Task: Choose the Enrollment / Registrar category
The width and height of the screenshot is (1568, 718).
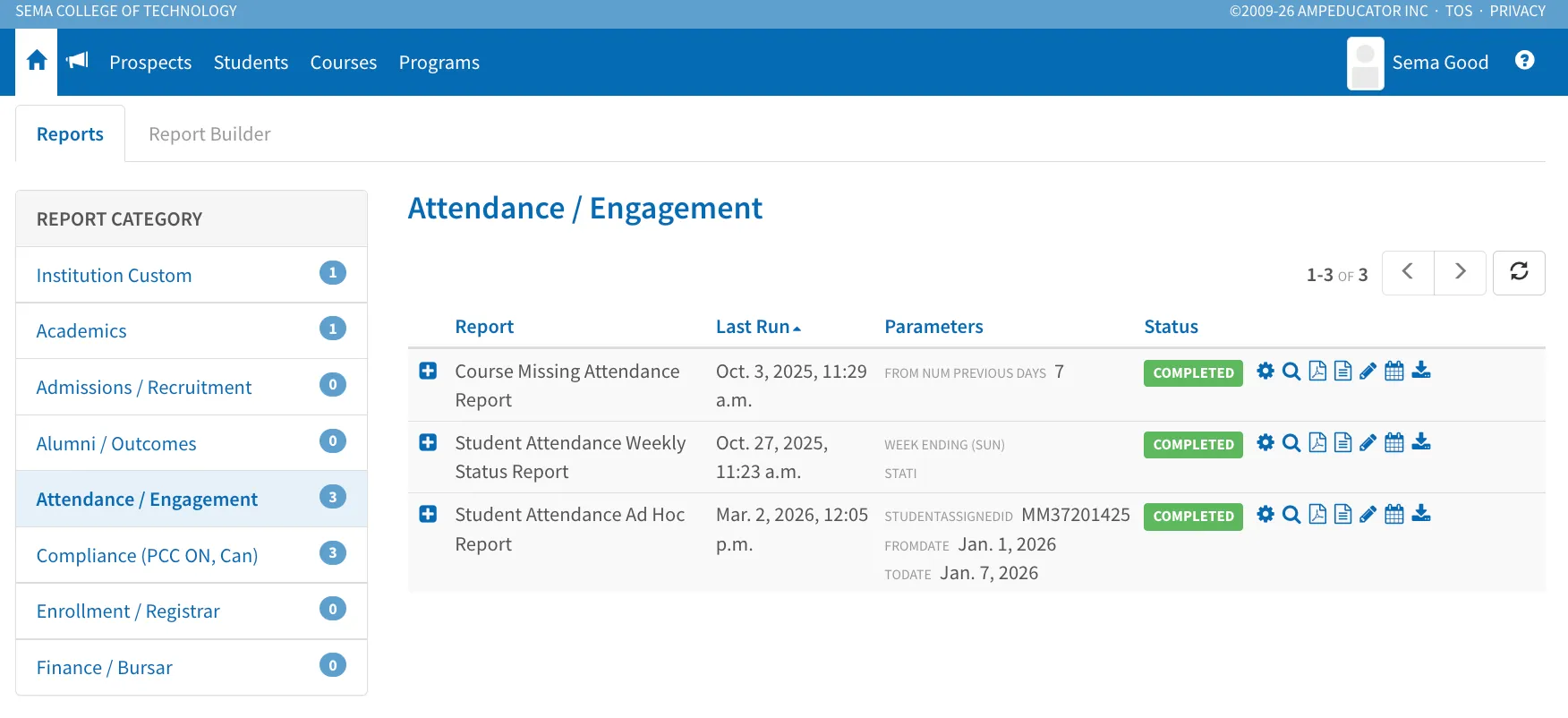Action: tap(192, 611)
